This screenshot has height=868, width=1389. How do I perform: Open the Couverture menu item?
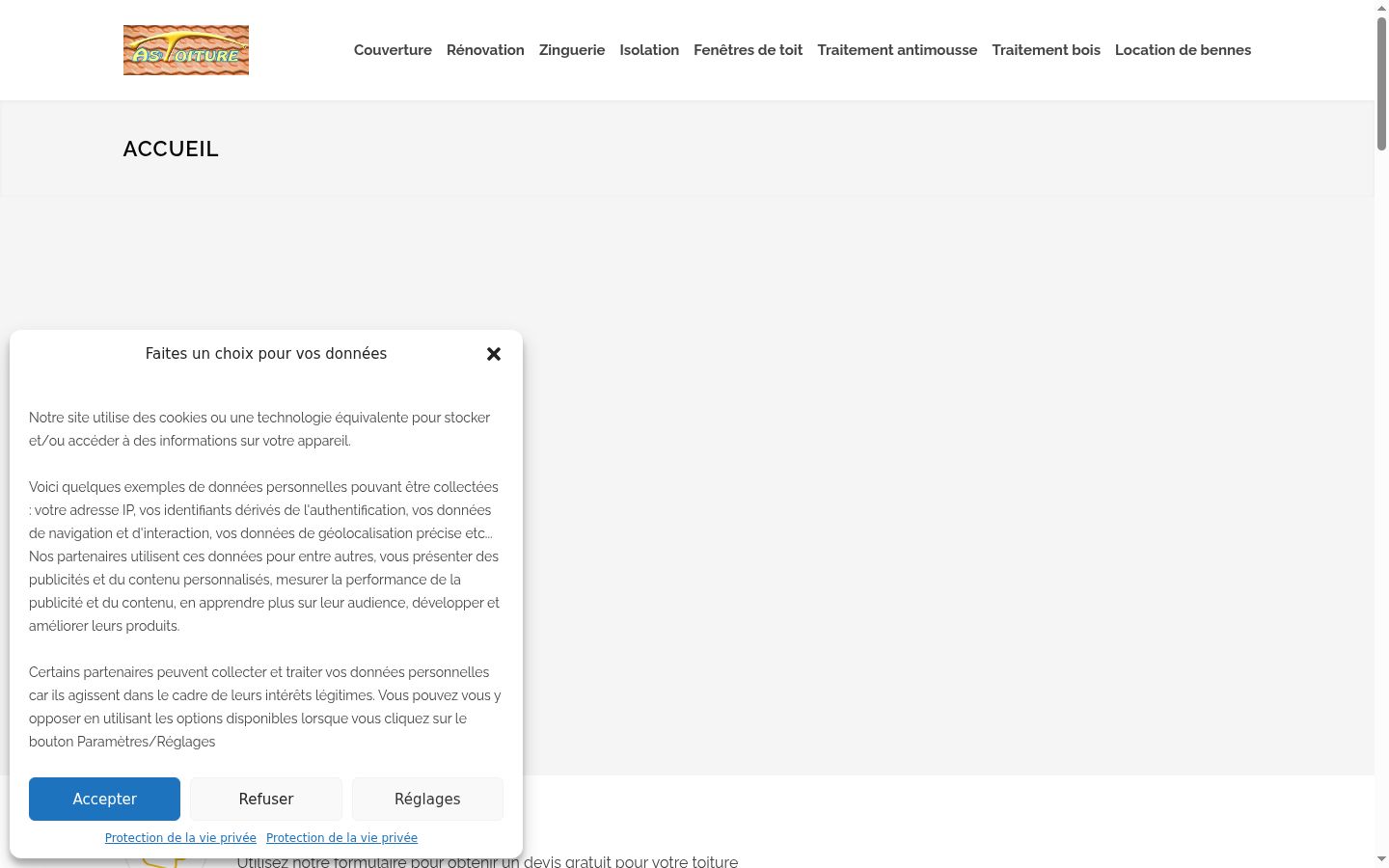(x=393, y=50)
